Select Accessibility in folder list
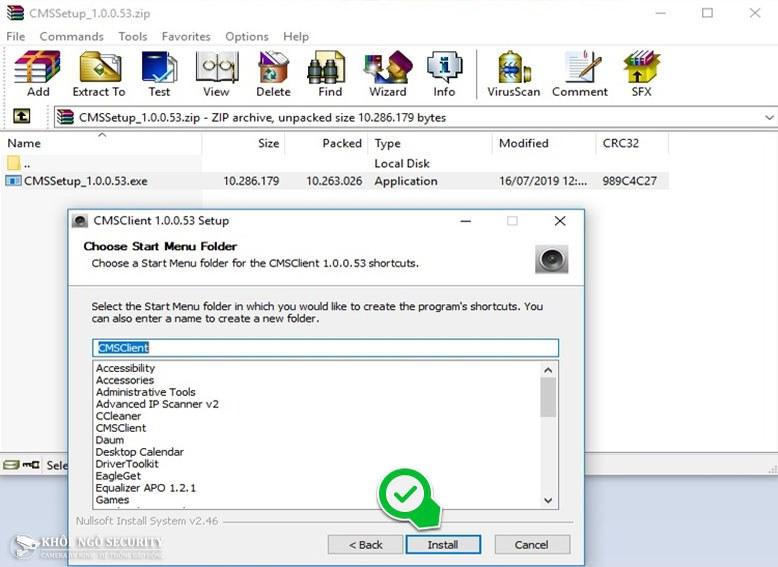Viewport: 778px width, 567px height. pos(126,368)
